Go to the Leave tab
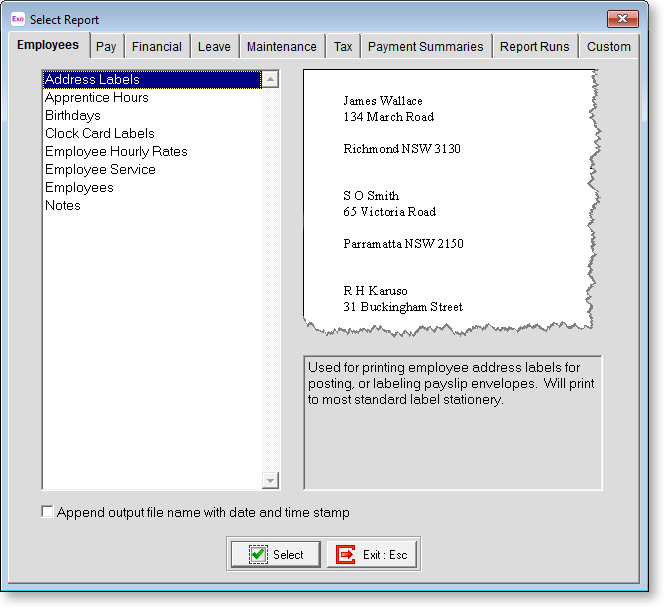Image resolution: width=664 pixels, height=607 pixels. coord(214,46)
